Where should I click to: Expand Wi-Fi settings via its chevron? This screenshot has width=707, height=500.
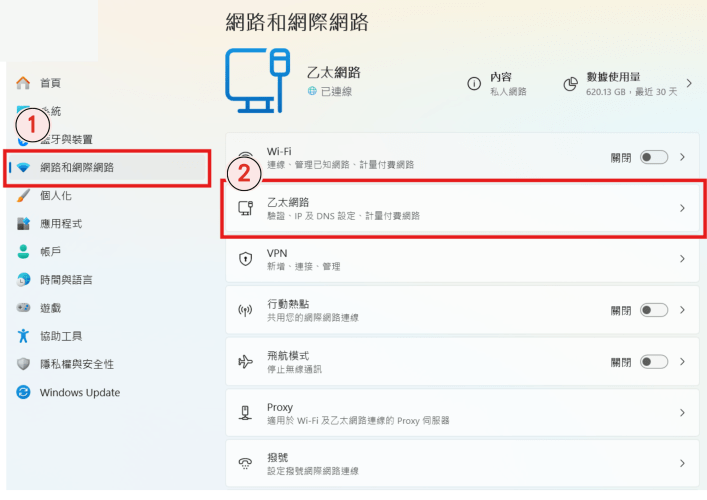682,157
